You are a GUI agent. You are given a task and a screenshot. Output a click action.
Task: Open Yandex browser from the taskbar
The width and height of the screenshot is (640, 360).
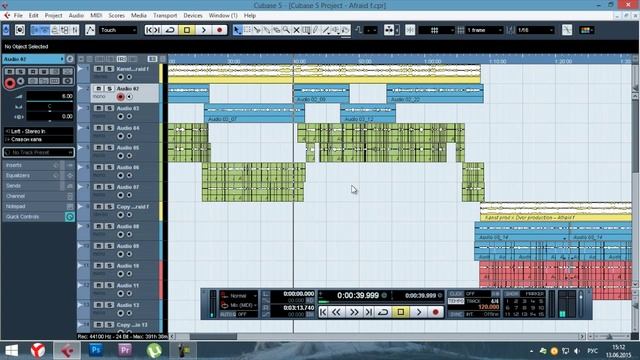[x=38, y=350]
